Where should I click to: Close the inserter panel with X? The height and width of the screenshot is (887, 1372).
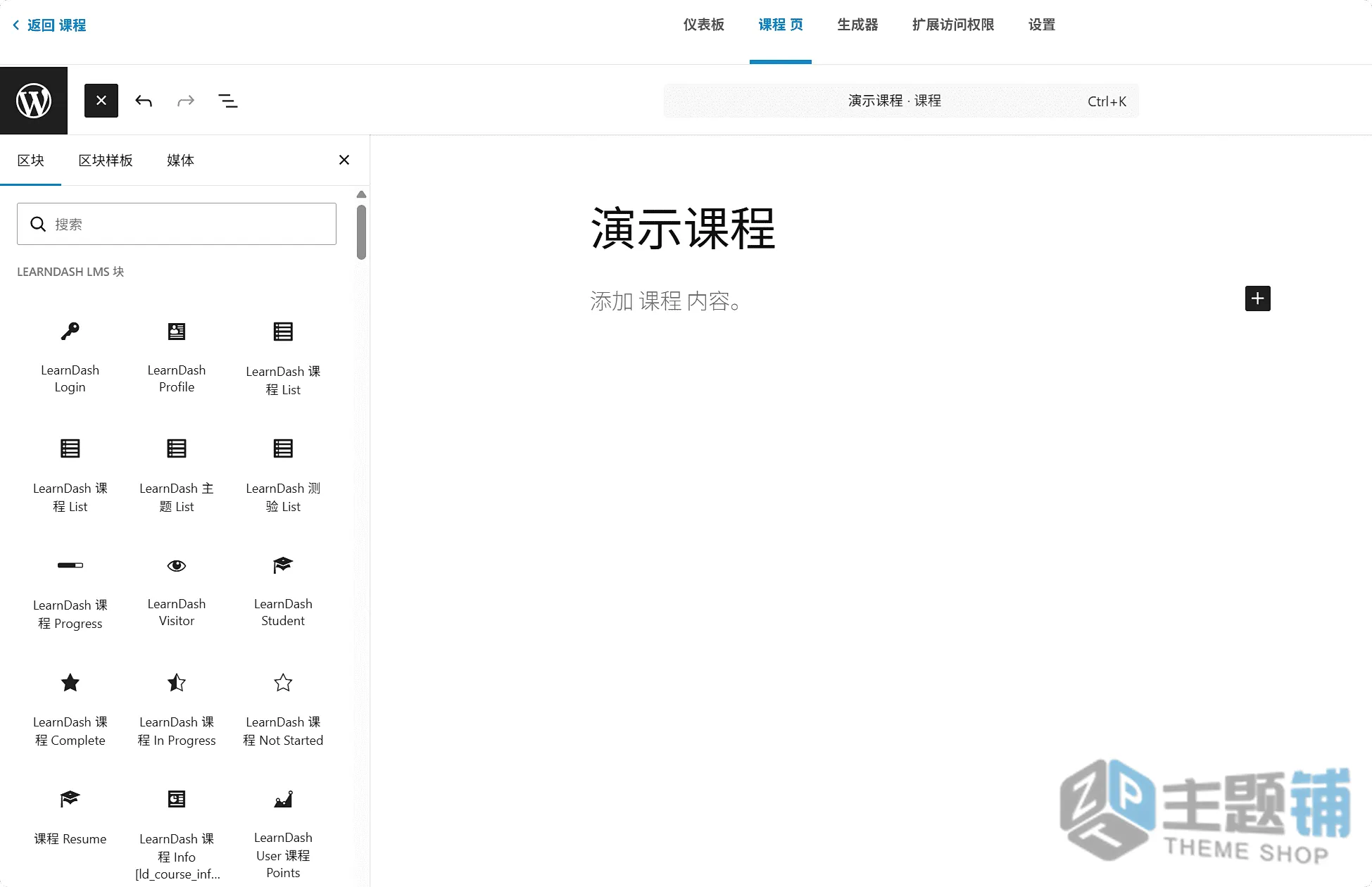pos(344,160)
